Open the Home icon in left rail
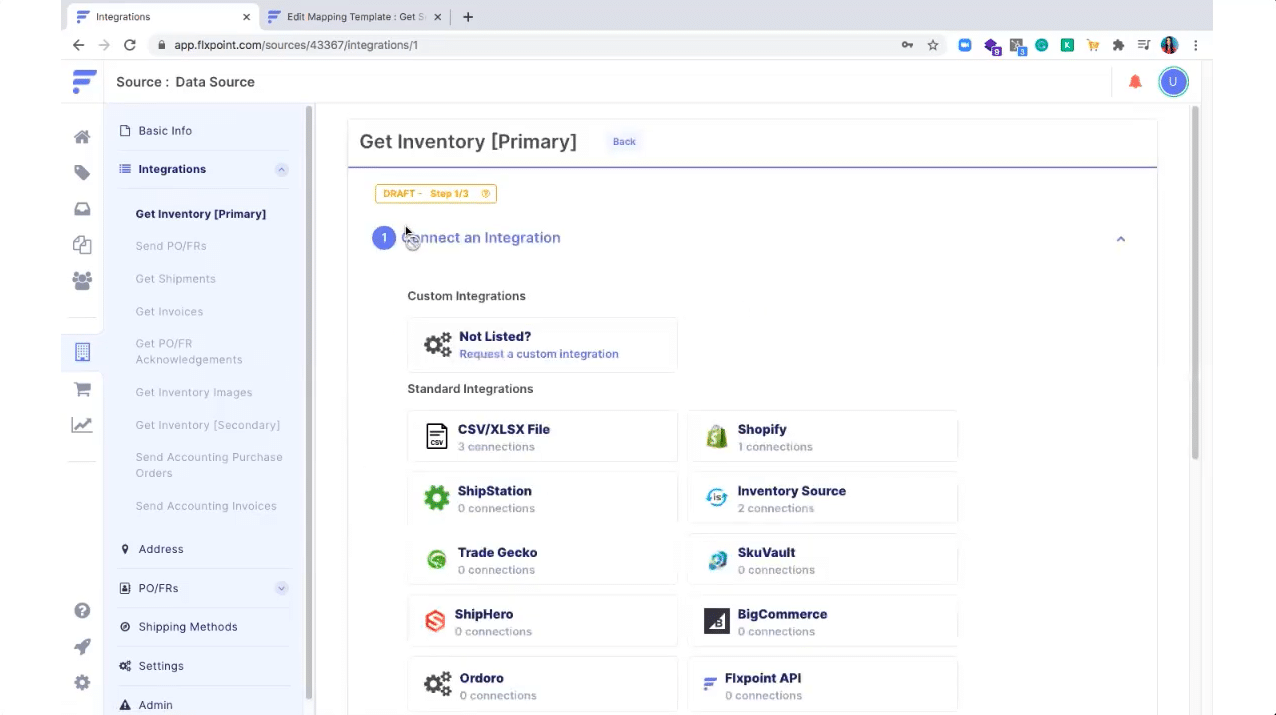1276x715 pixels. [x=82, y=137]
